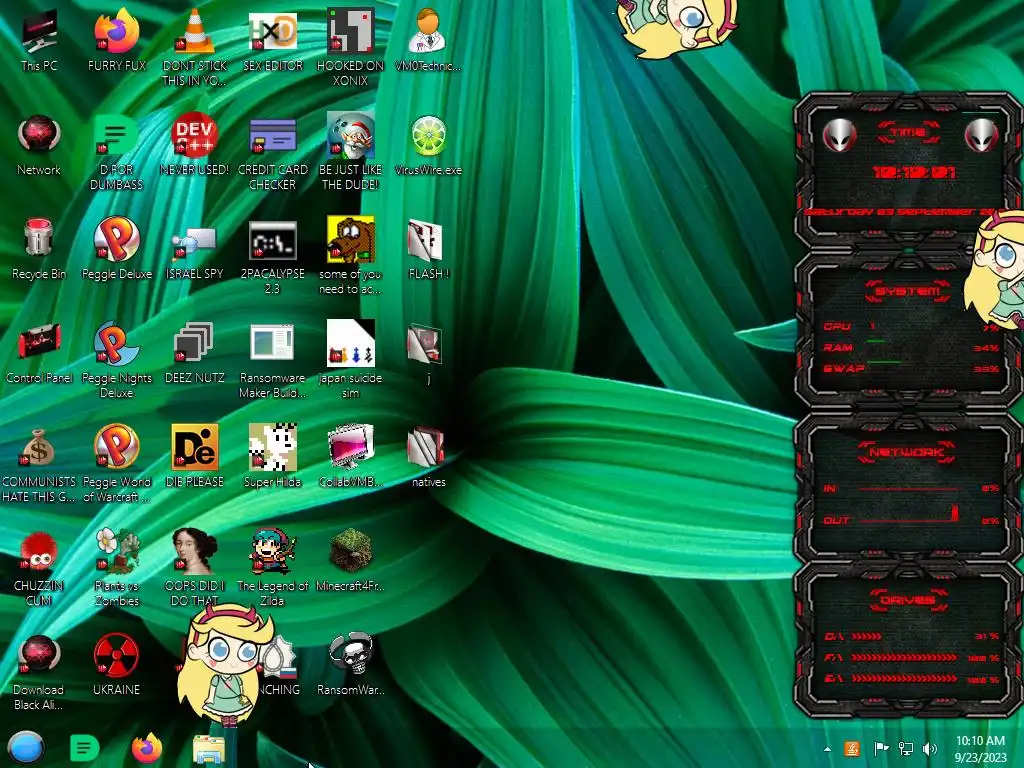Select the FURRY FUX Firefox shortcut
The image size is (1024, 768).
click(116, 39)
